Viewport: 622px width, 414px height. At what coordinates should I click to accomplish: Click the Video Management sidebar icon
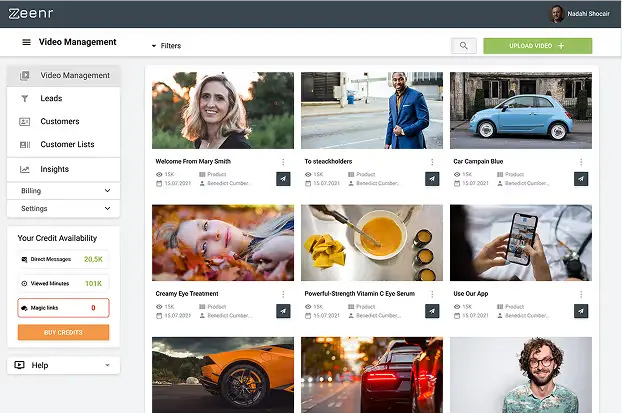[25, 75]
